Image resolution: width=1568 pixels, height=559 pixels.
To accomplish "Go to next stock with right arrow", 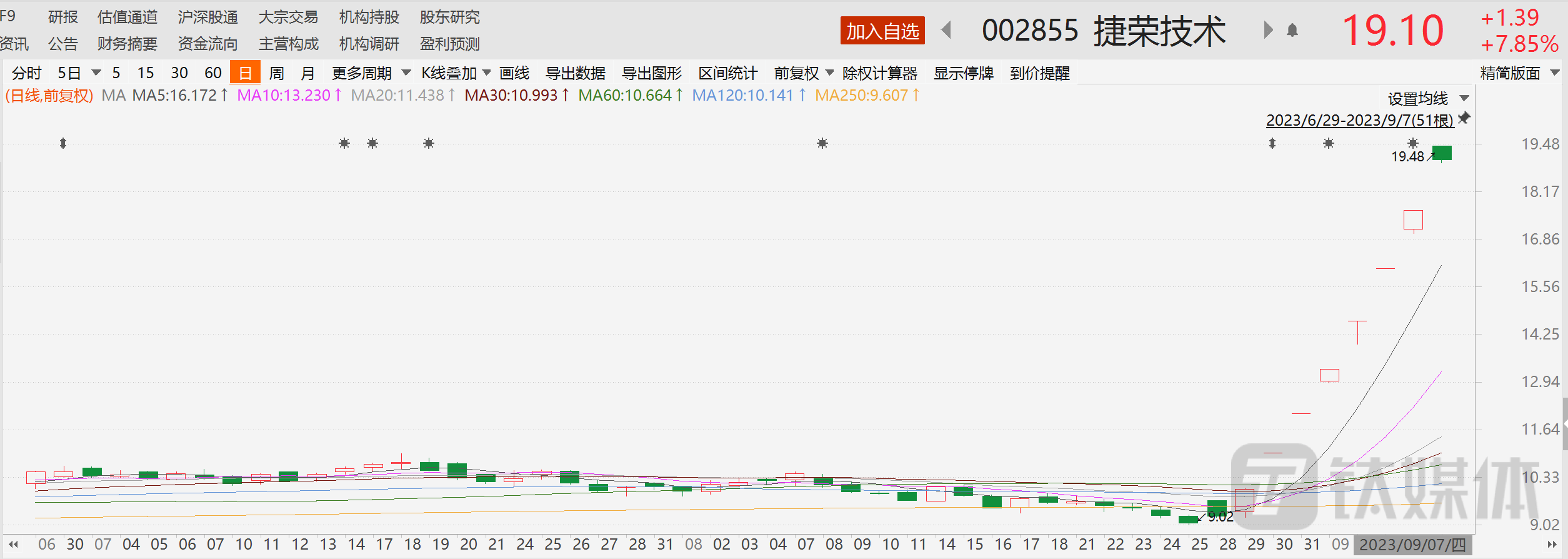I will point(1268,30).
